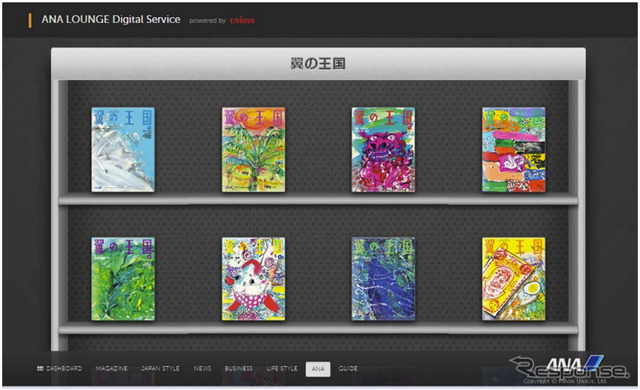Click the ANA logo at bottom right
640x390 pixels.
573,363
